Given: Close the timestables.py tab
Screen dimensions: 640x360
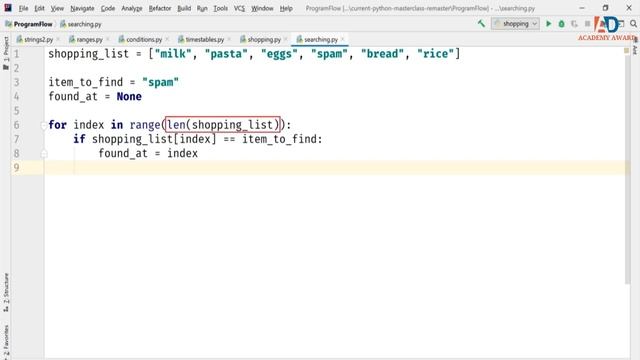Looking at the screenshot, I should [229, 39].
